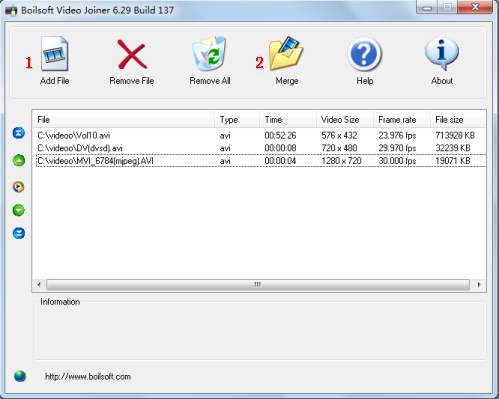Move selected file to bottom with blue icon
This screenshot has width=499, height=399.
pos(19,233)
